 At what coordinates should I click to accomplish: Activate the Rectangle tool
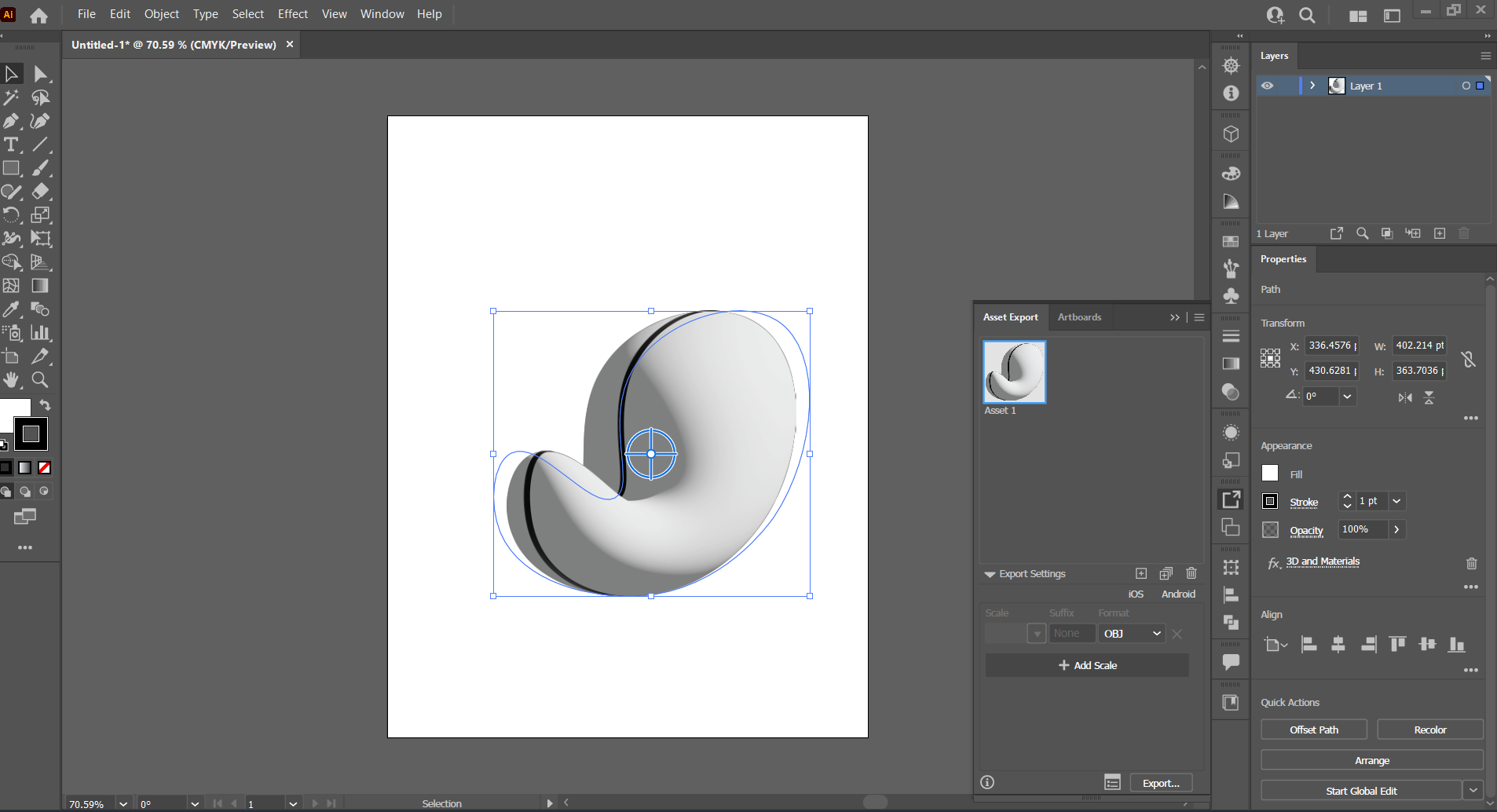pyautogui.click(x=12, y=168)
